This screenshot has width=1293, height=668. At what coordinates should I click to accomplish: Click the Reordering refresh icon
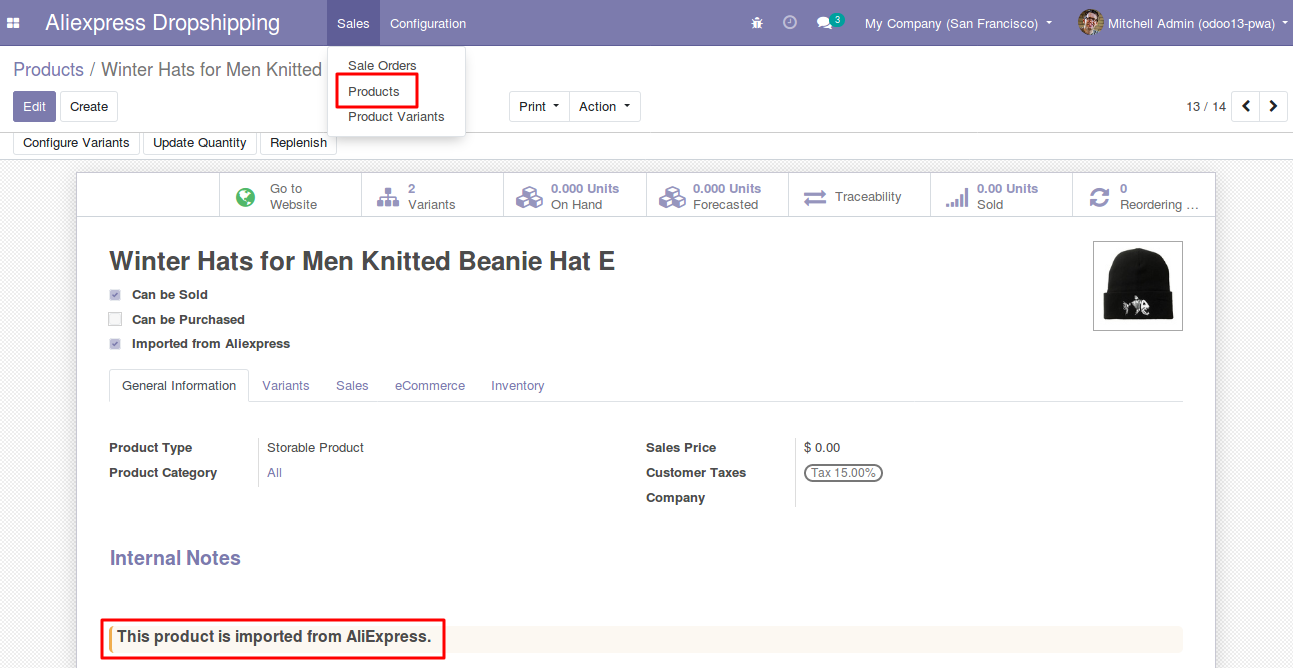point(1100,197)
